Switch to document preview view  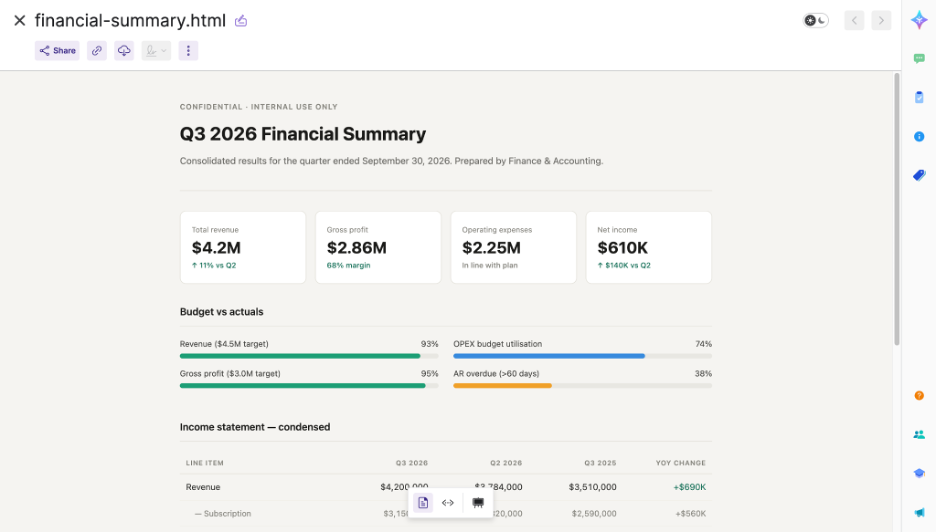pos(423,503)
